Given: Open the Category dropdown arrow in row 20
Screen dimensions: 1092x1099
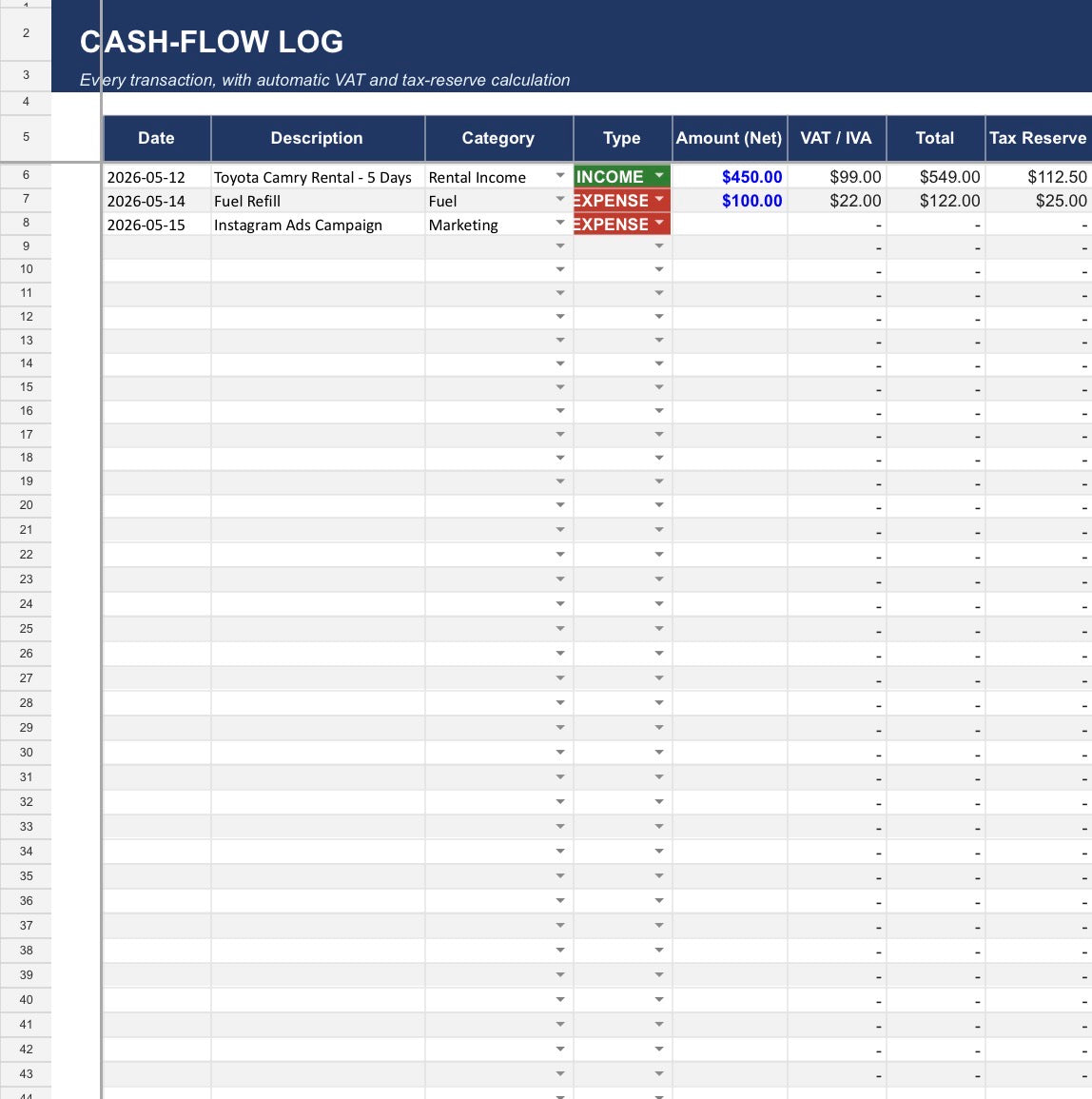Looking at the screenshot, I should [x=560, y=505].
